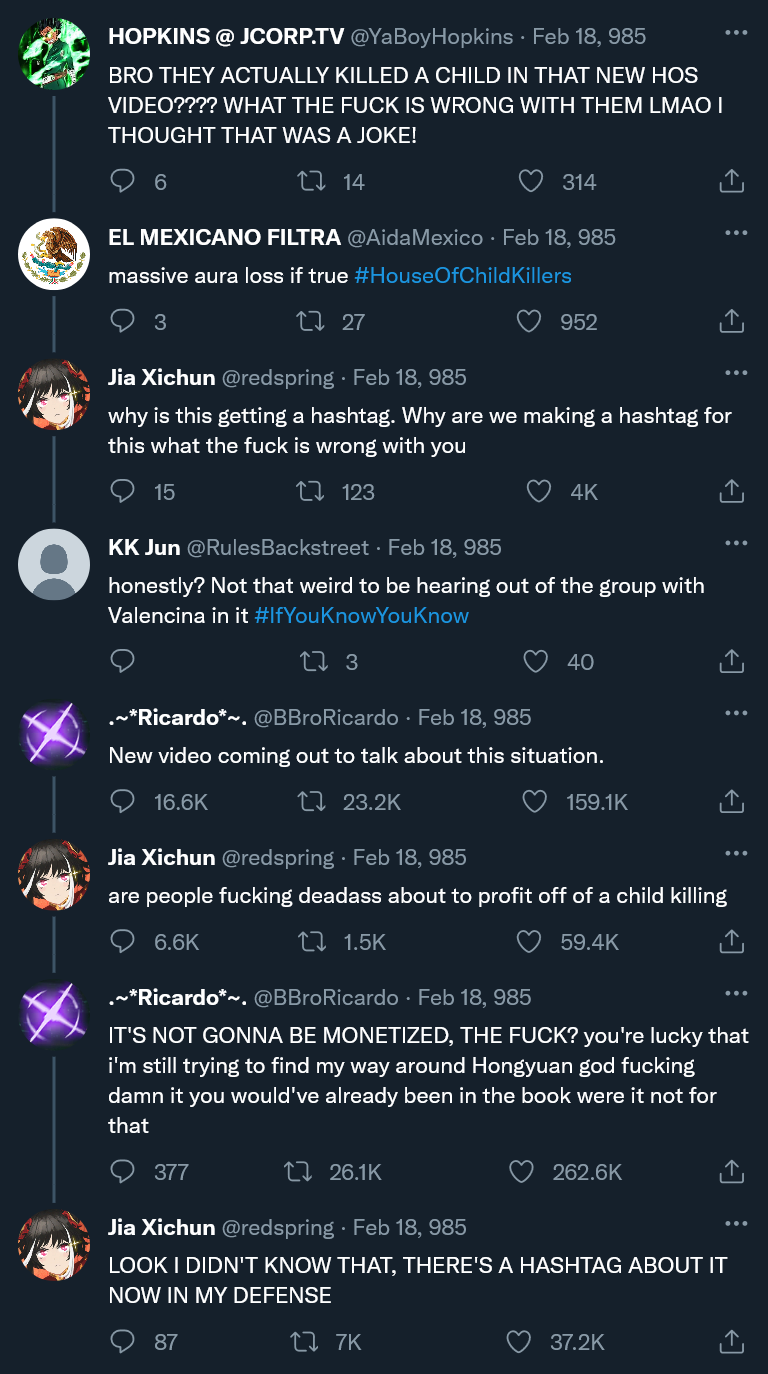
Task: Reply to HOPKINS's all-caps tweet
Action: (122, 181)
